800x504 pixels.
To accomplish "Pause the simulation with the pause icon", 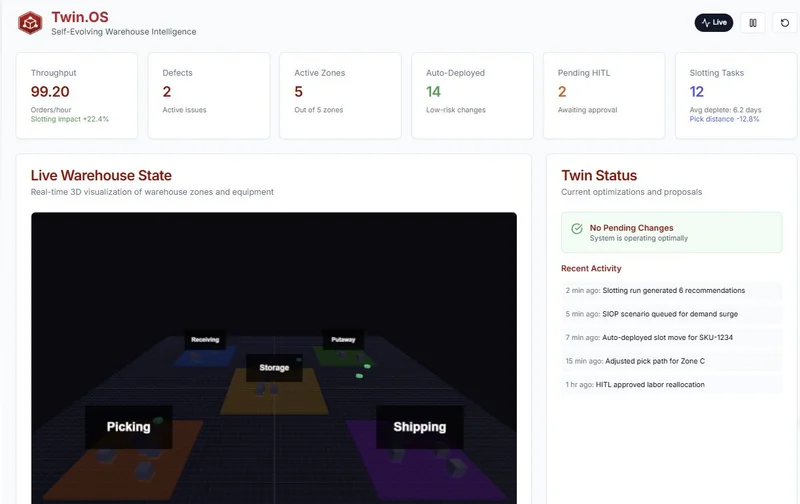I will point(753,23).
